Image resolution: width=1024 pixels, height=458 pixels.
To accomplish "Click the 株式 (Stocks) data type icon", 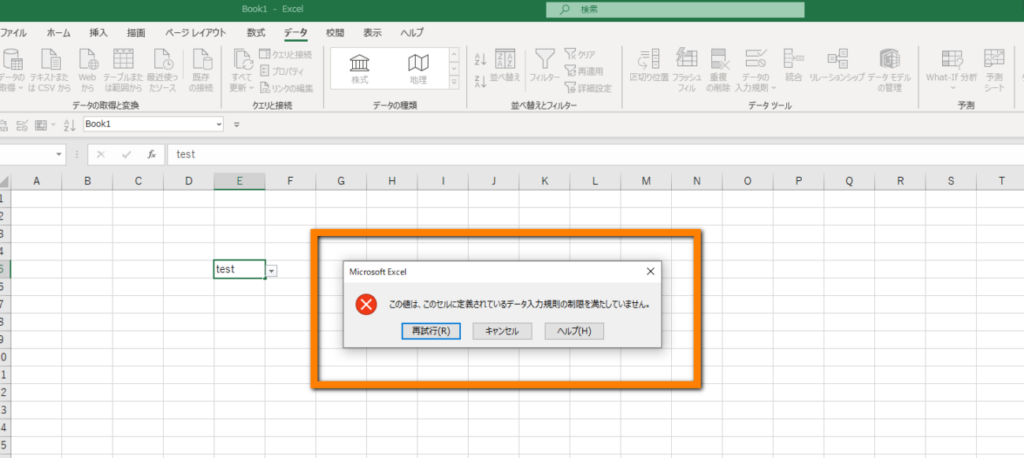I will coord(360,69).
